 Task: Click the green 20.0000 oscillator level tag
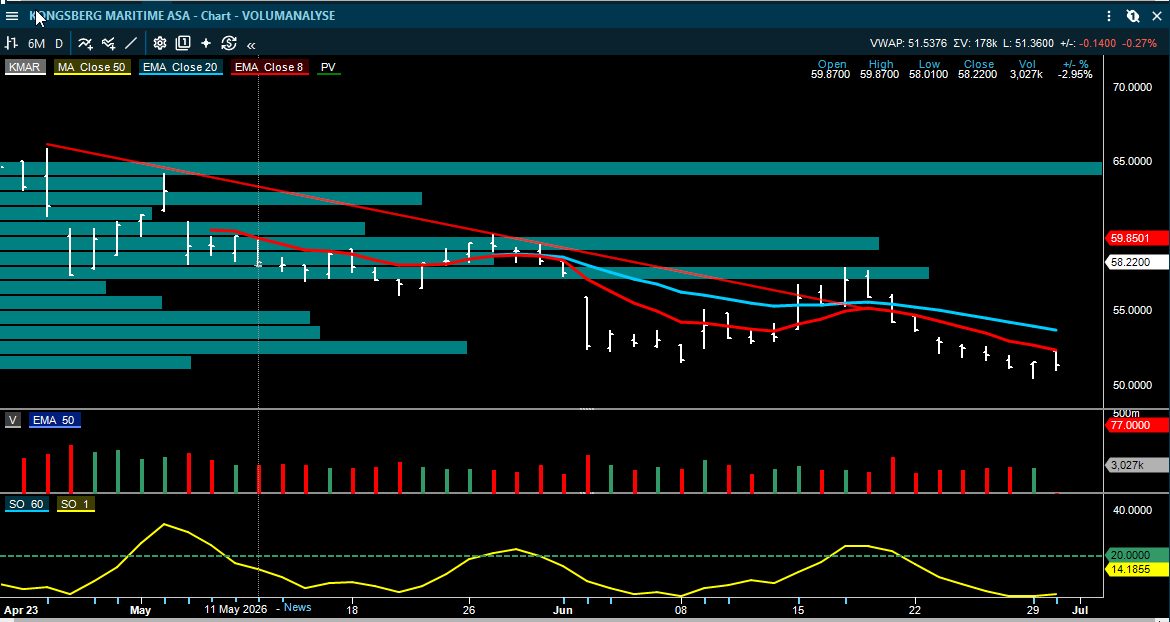[x=1137, y=555]
